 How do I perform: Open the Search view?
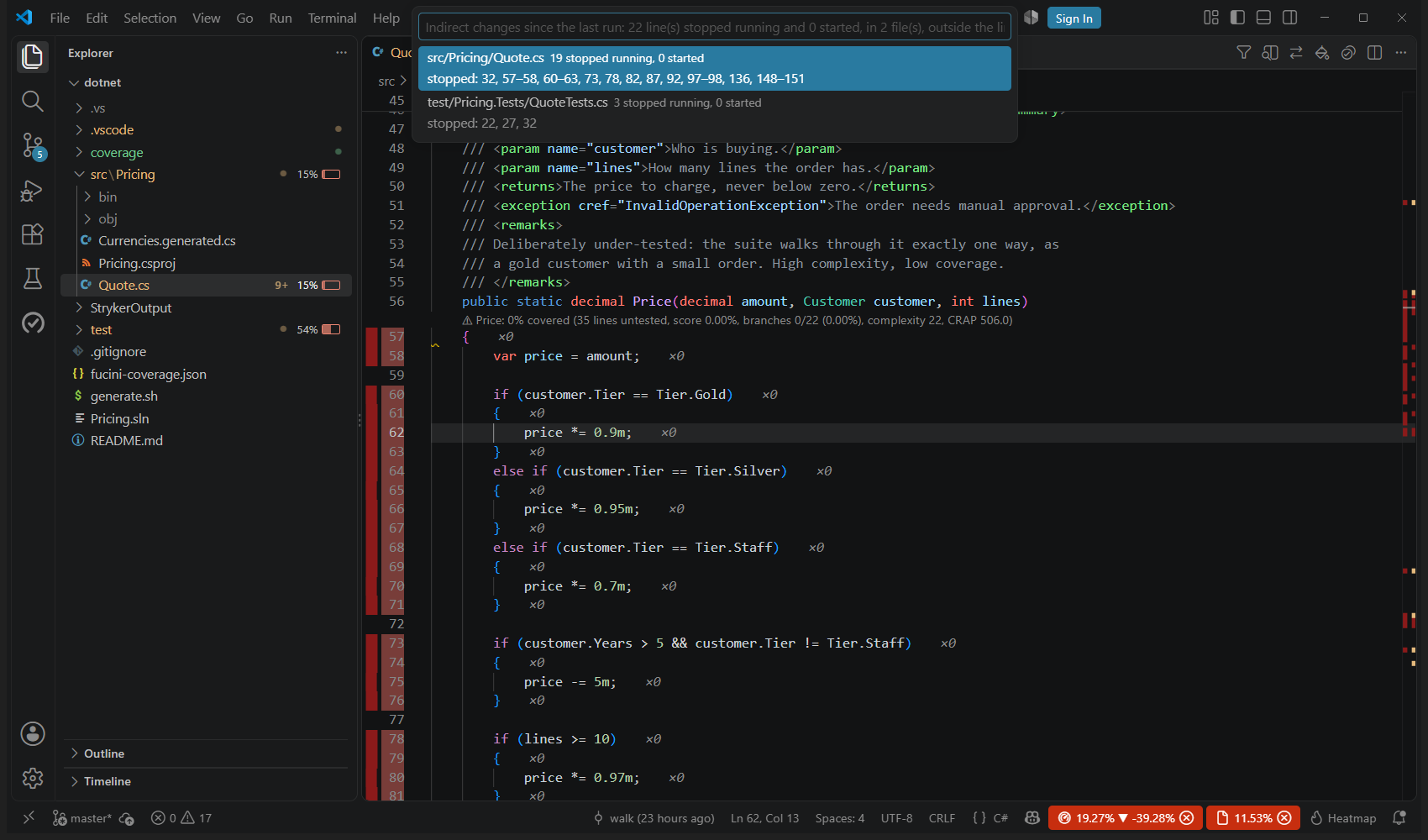pyautogui.click(x=33, y=102)
